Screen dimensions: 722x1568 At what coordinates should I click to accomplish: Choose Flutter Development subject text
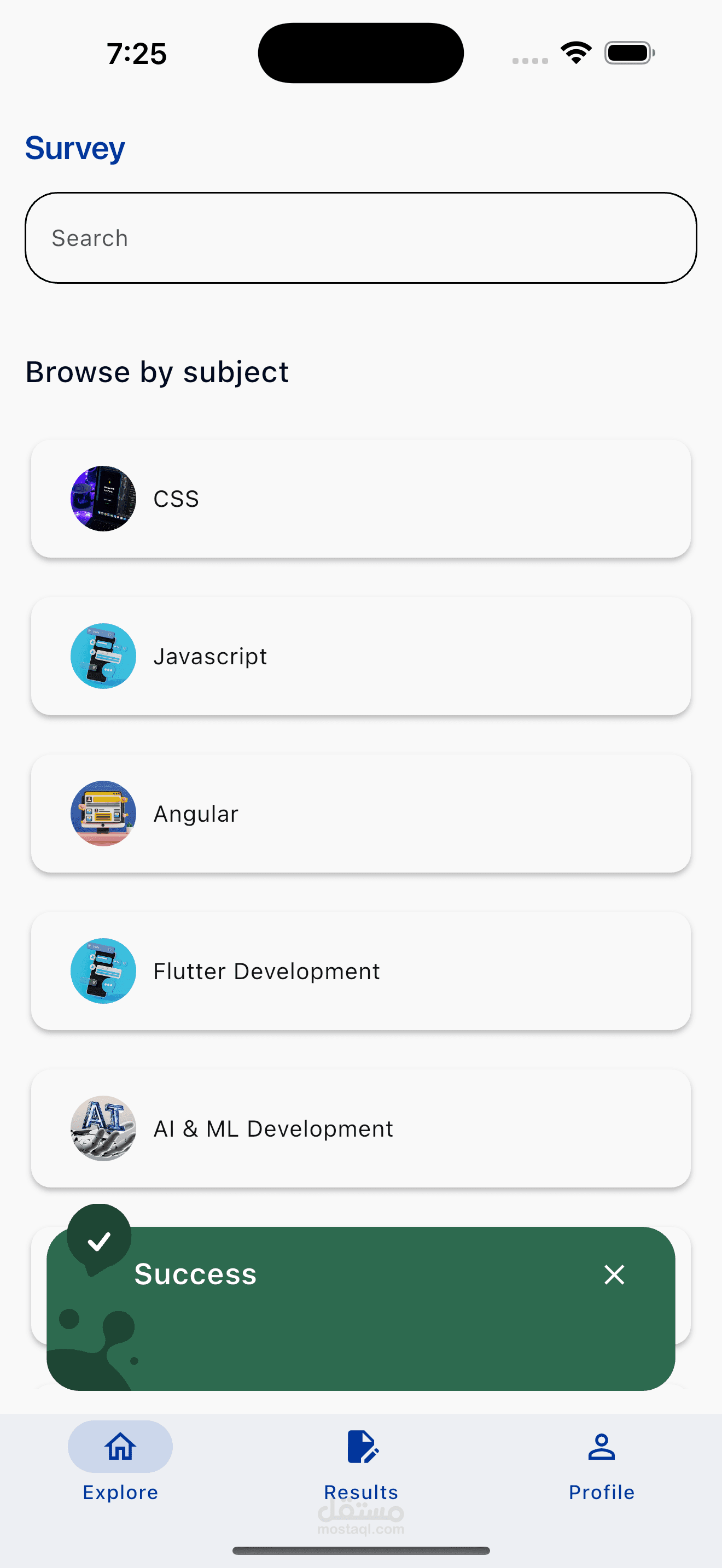[266, 972]
